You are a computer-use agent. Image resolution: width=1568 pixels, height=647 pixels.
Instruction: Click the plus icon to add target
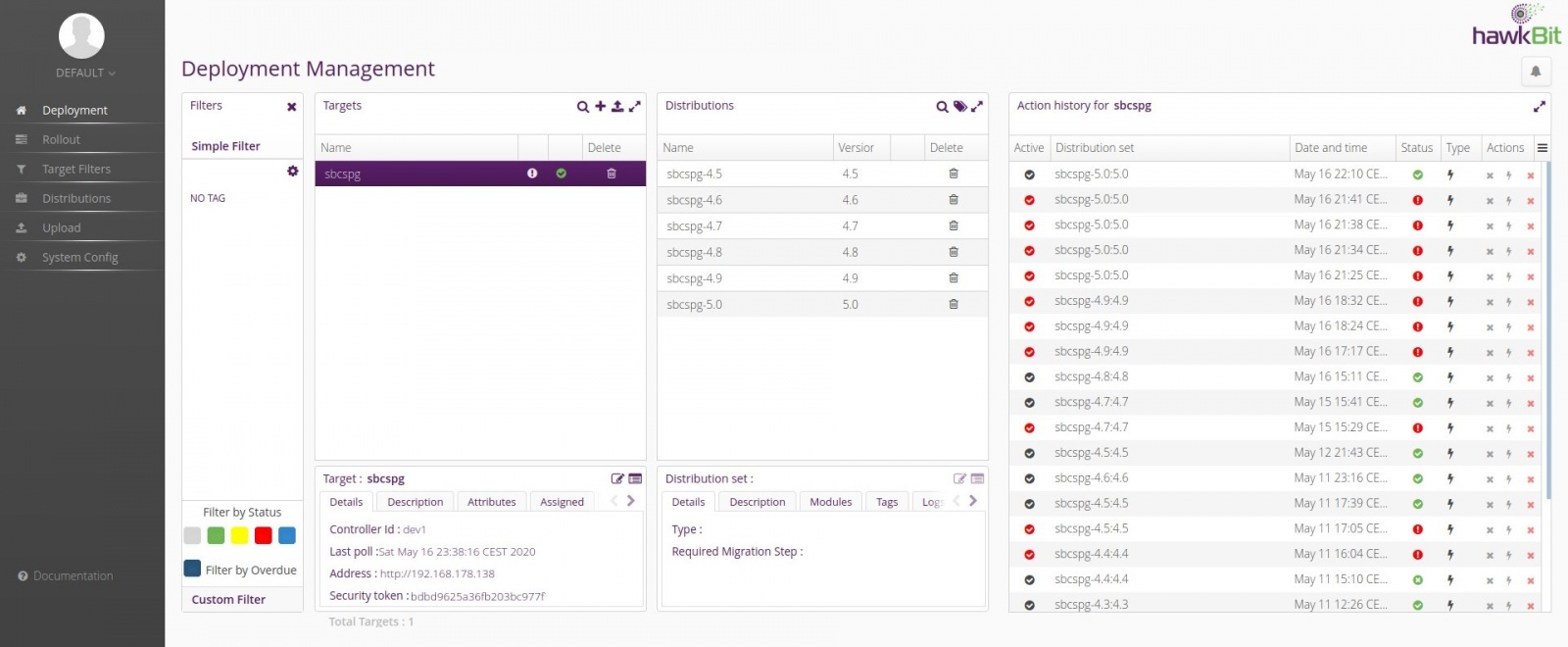pyautogui.click(x=601, y=106)
